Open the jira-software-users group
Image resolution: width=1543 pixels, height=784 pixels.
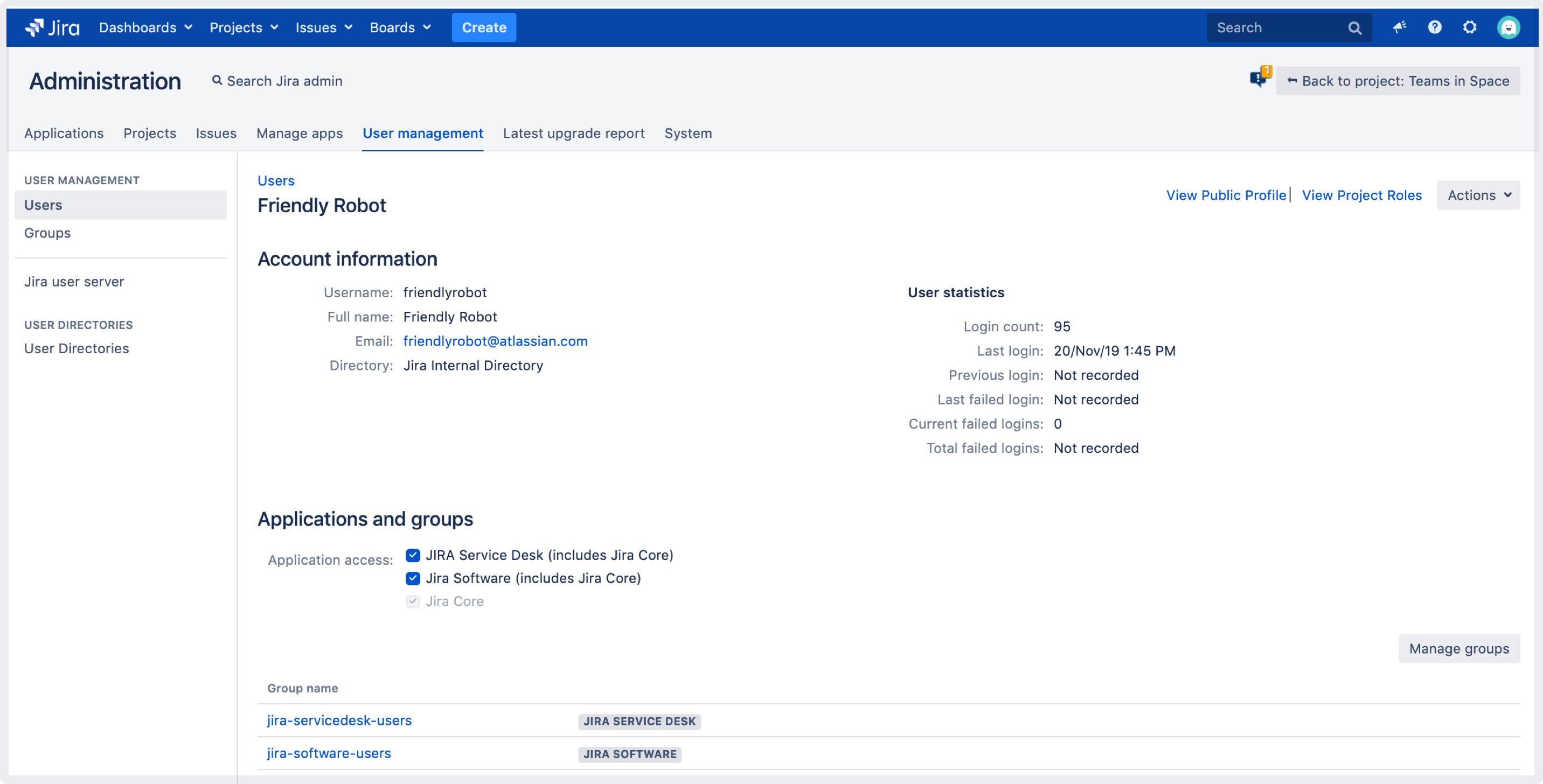coord(329,753)
